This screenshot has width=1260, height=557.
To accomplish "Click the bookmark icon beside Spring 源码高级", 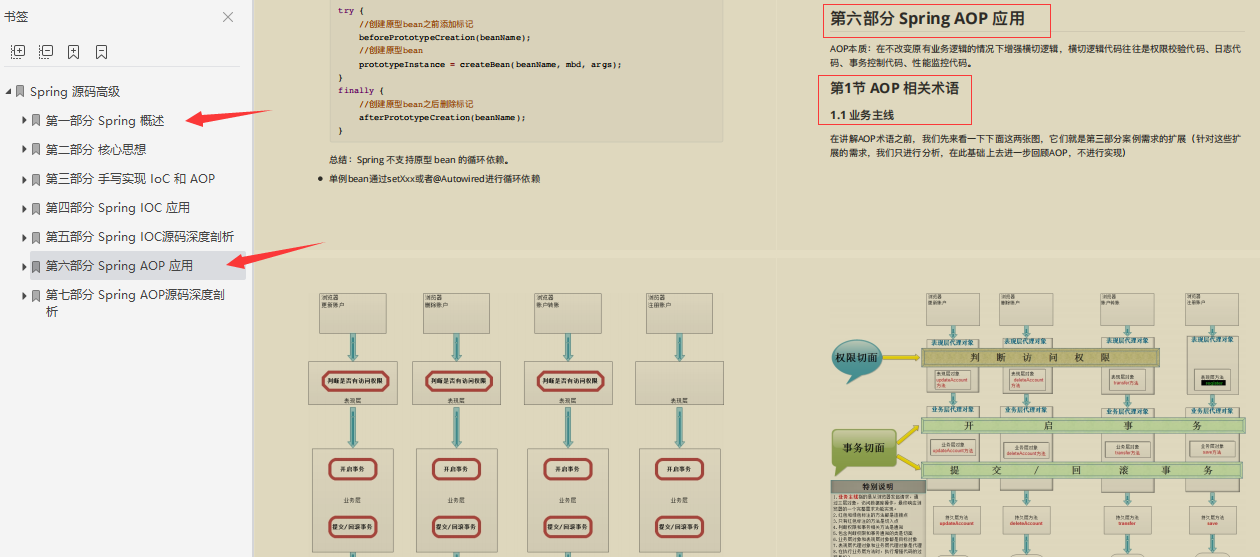I will click(20, 91).
